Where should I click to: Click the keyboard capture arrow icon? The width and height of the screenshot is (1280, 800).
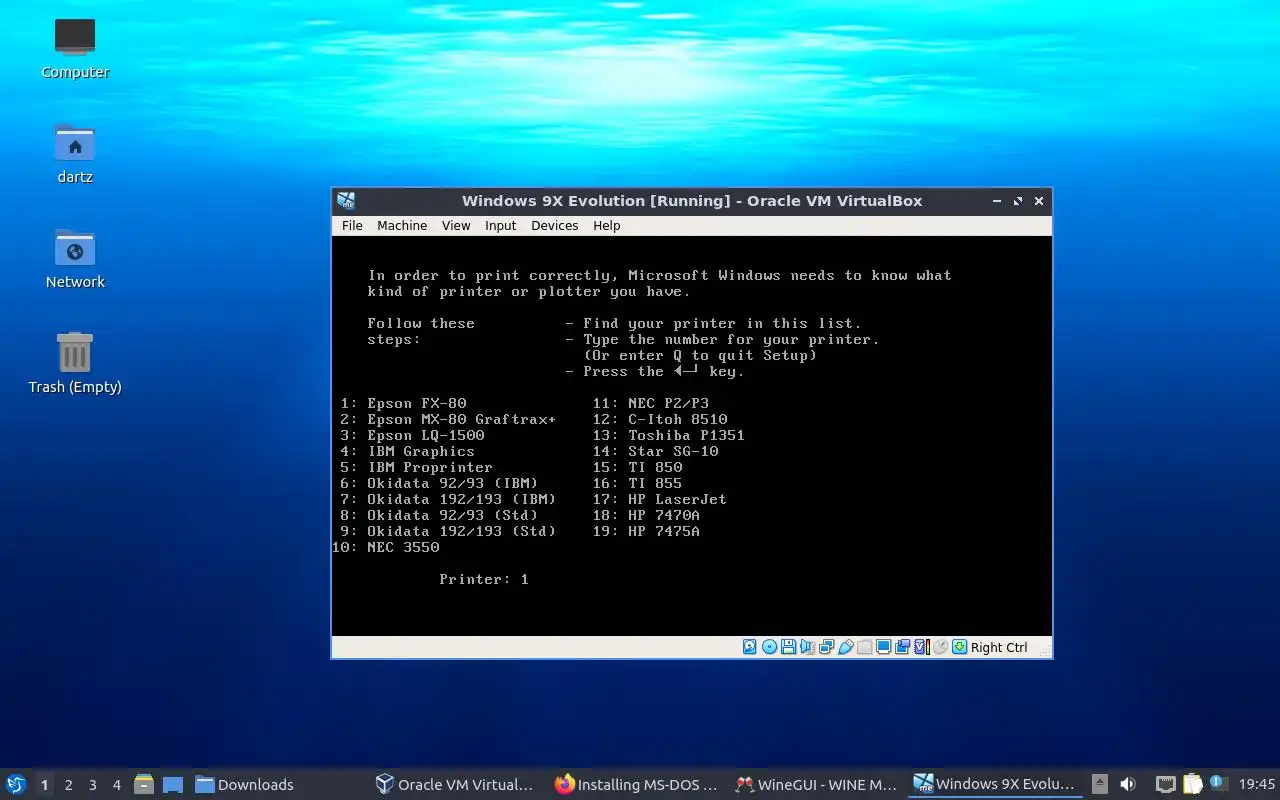coord(960,647)
